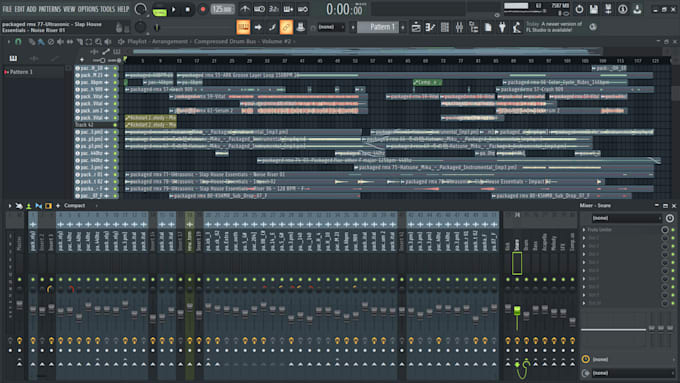Toggle the metronome icon
Image resolution: width=680 pixels, height=383 pixels.
tap(245, 9)
